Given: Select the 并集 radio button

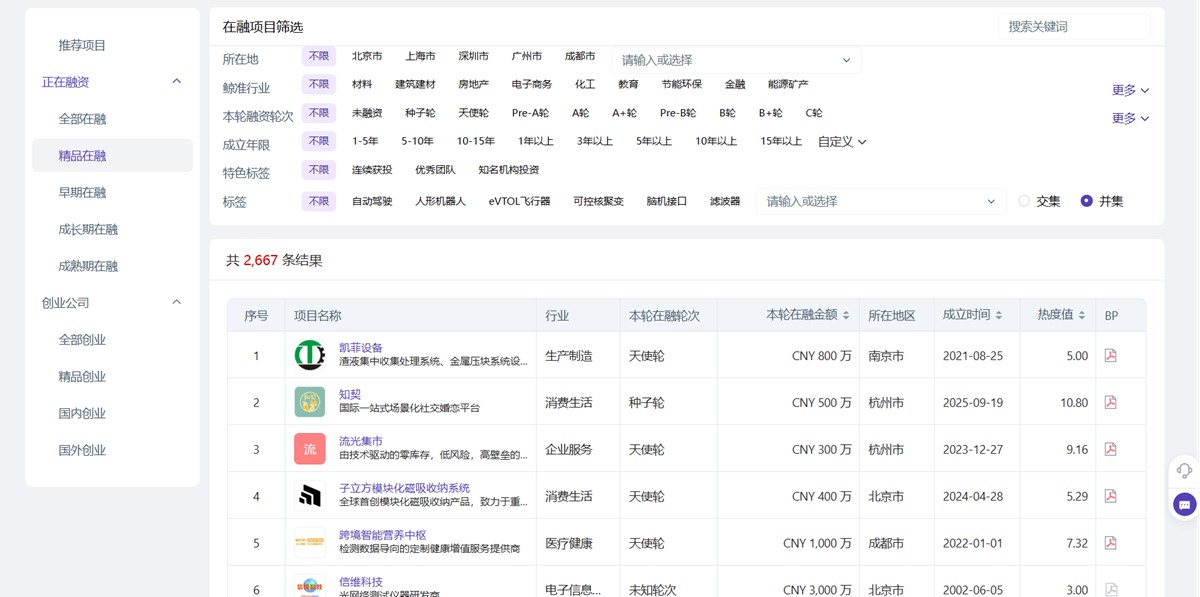Looking at the screenshot, I should (1086, 201).
